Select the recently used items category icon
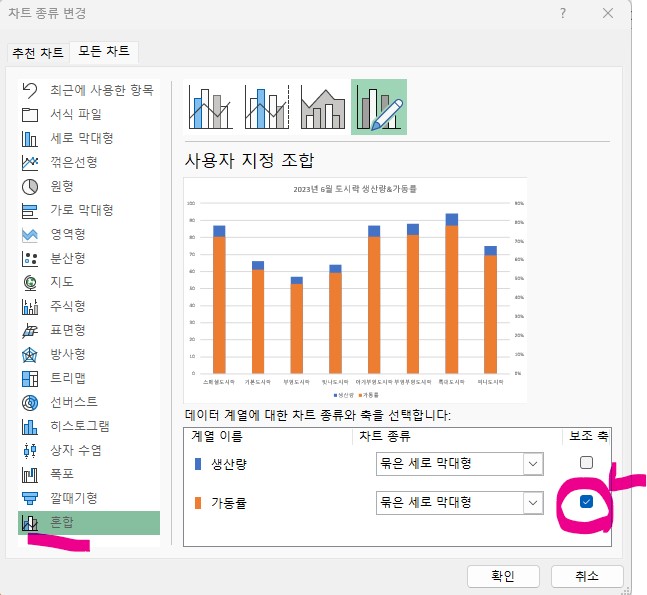This screenshot has width=647, height=595. point(30,90)
